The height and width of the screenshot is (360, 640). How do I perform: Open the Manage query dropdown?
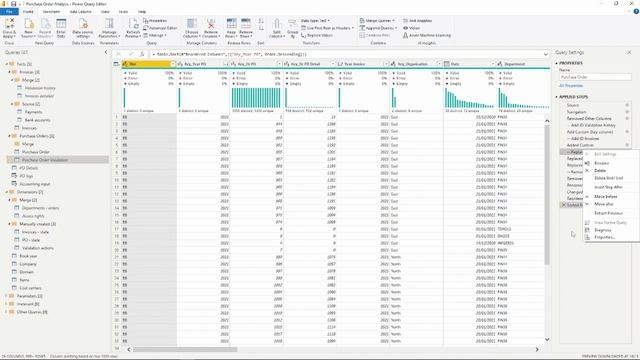154,36
